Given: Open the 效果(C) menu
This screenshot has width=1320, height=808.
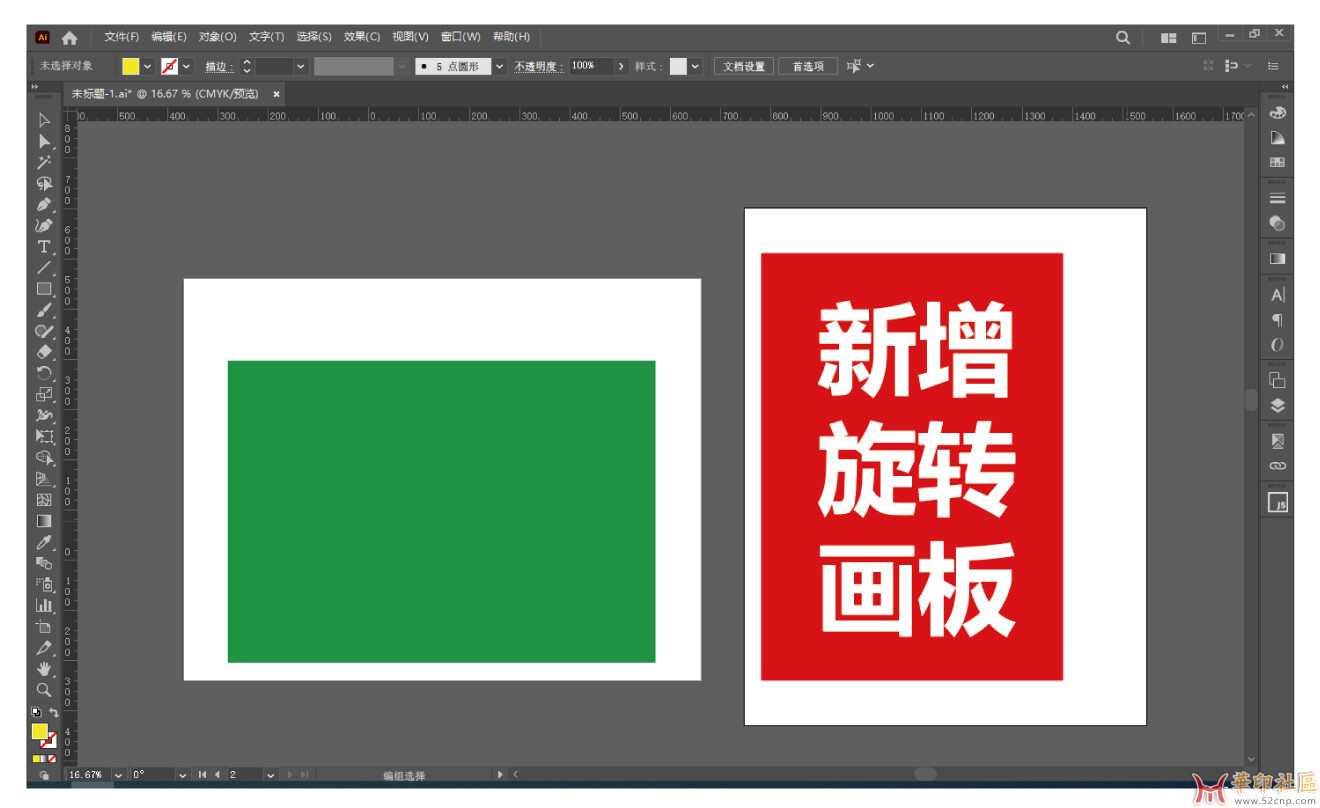Looking at the screenshot, I should [361, 37].
